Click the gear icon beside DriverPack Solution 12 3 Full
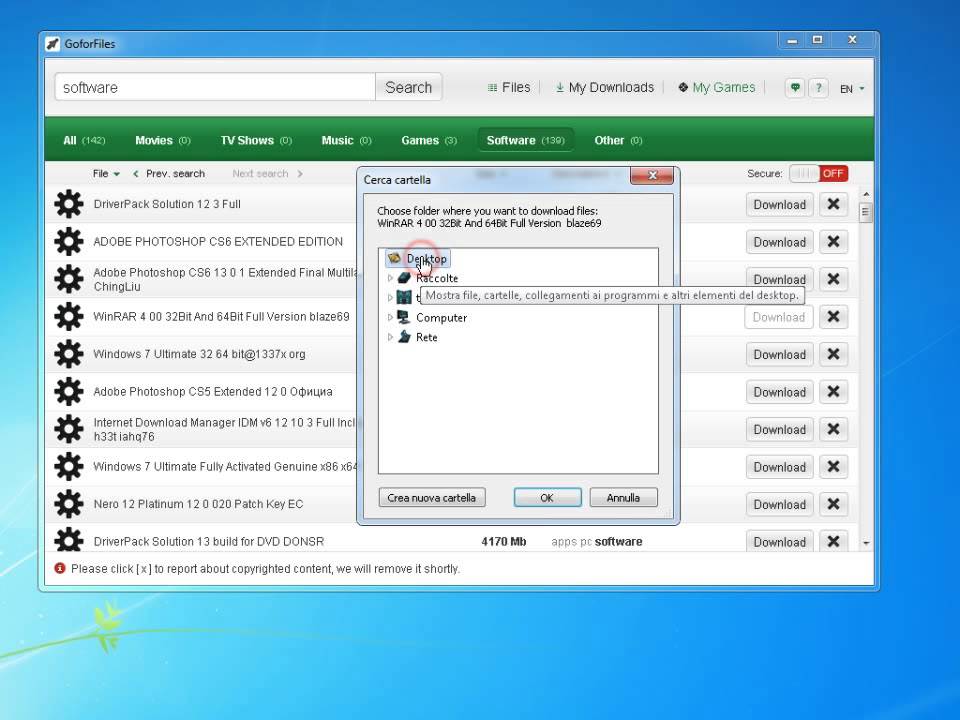The height and width of the screenshot is (720, 960). tap(69, 204)
